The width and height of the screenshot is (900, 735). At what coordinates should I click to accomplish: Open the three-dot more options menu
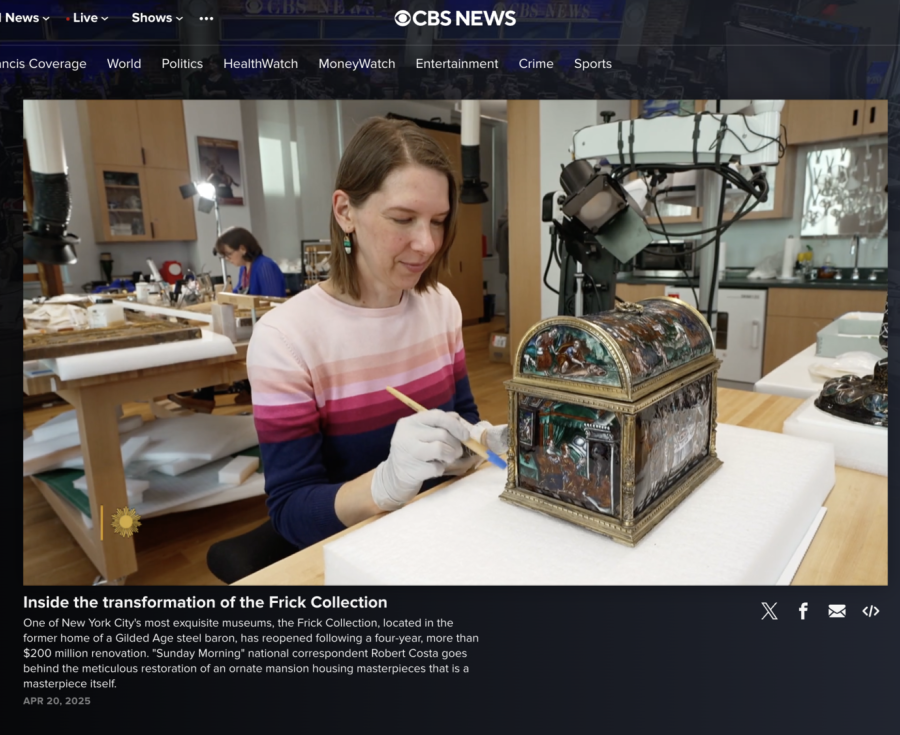pyautogui.click(x=206, y=18)
